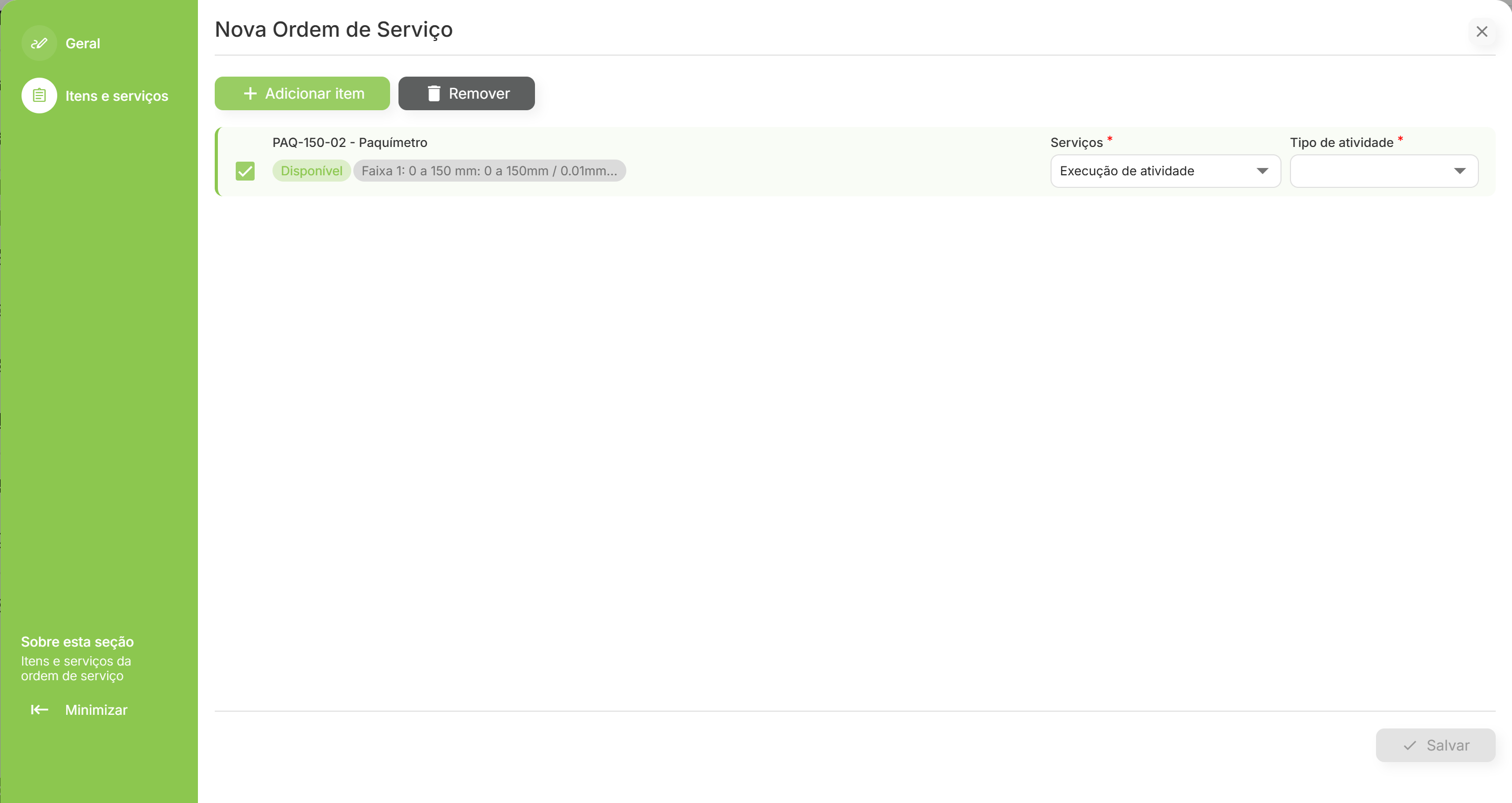The image size is (1512, 803).
Task: Click the Remover button
Action: pyautogui.click(x=466, y=93)
